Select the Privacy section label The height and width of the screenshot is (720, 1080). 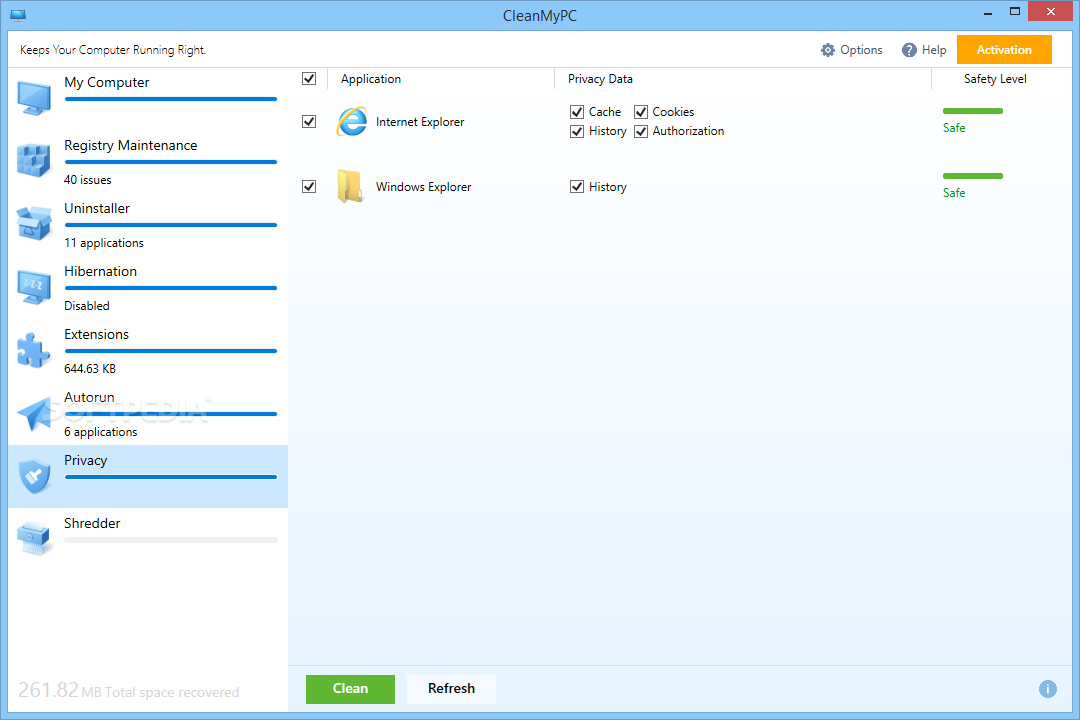click(85, 460)
